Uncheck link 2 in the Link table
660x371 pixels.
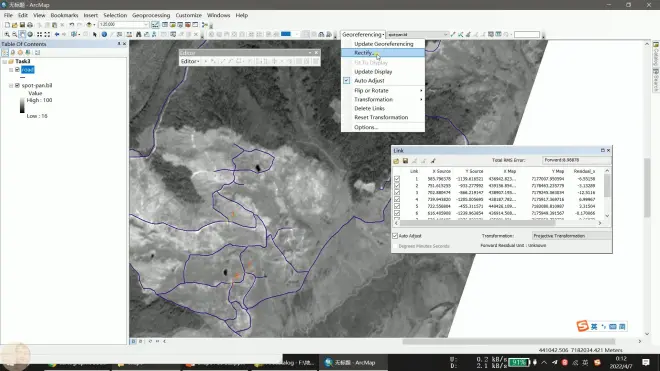[397, 186]
